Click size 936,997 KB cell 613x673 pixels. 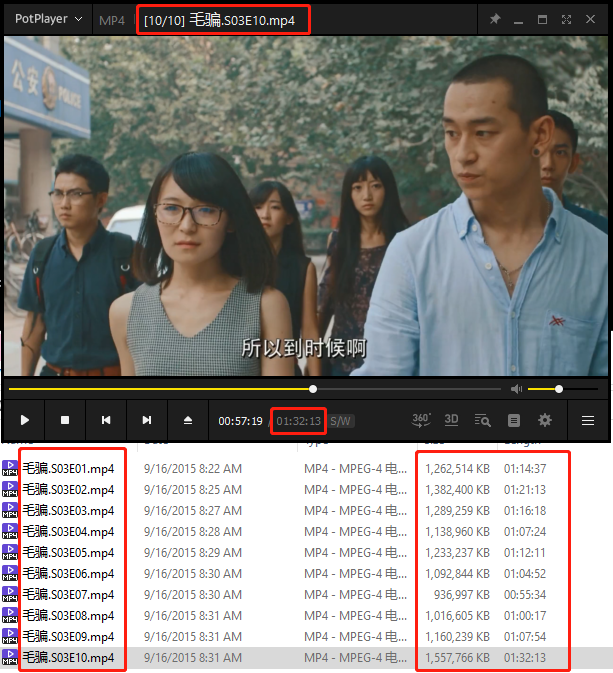[461, 595]
